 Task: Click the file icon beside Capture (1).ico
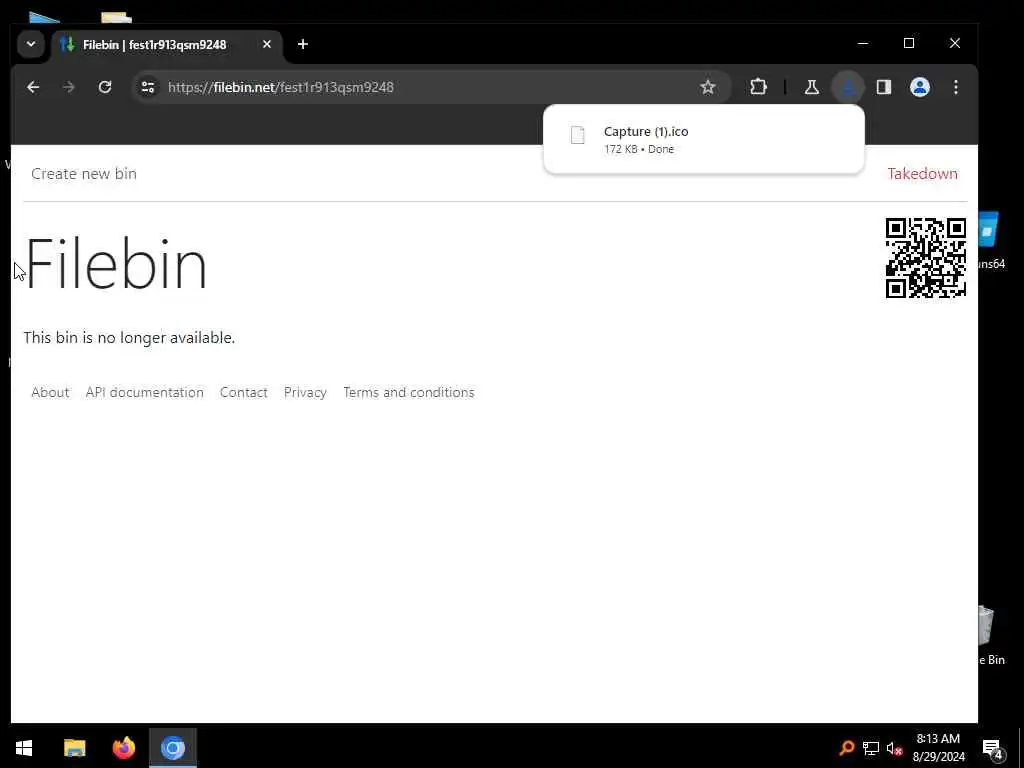pos(577,135)
